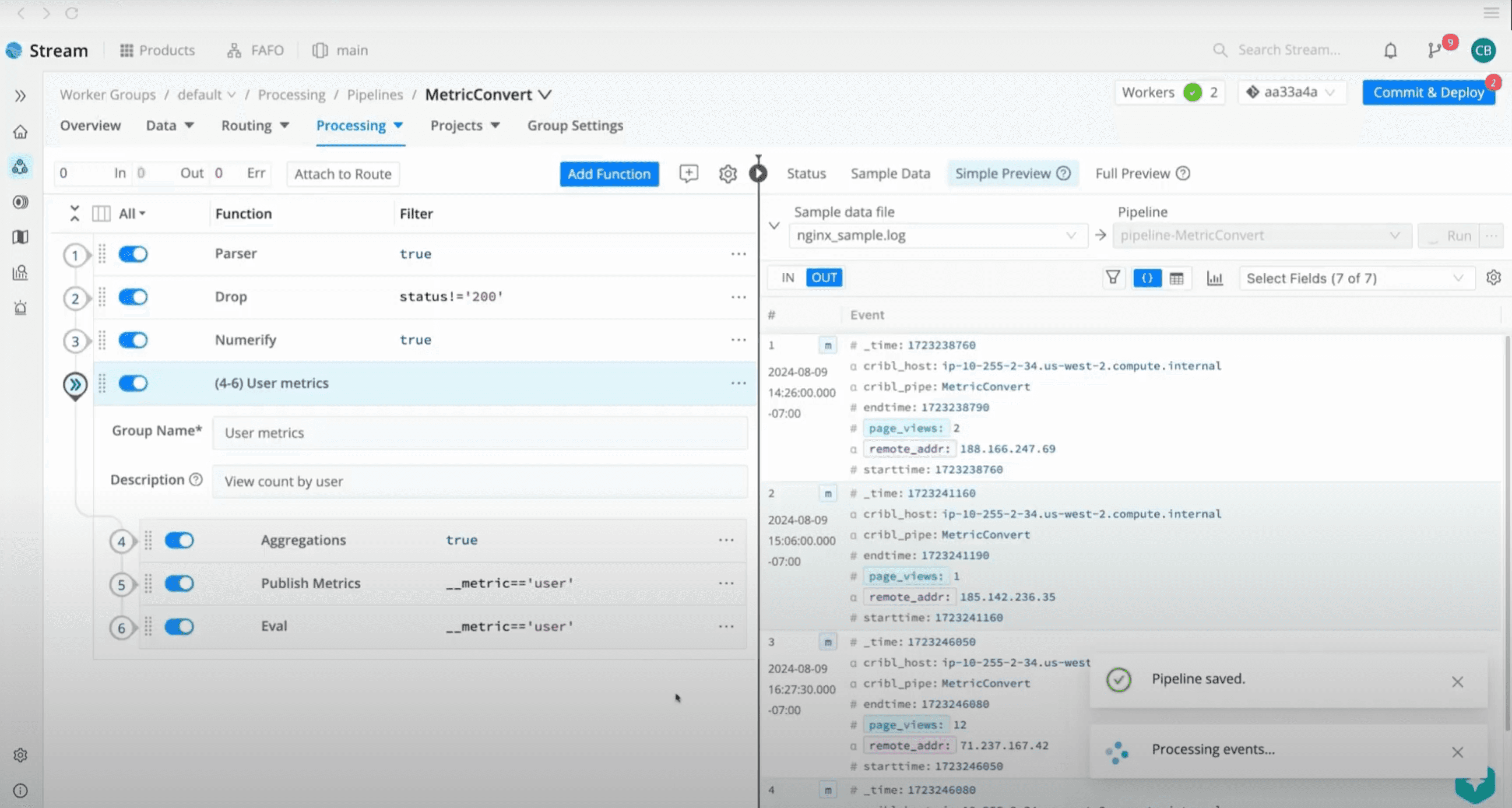The image size is (1512, 808).
Task: Open pipeline settings gear icon
Action: (727, 174)
